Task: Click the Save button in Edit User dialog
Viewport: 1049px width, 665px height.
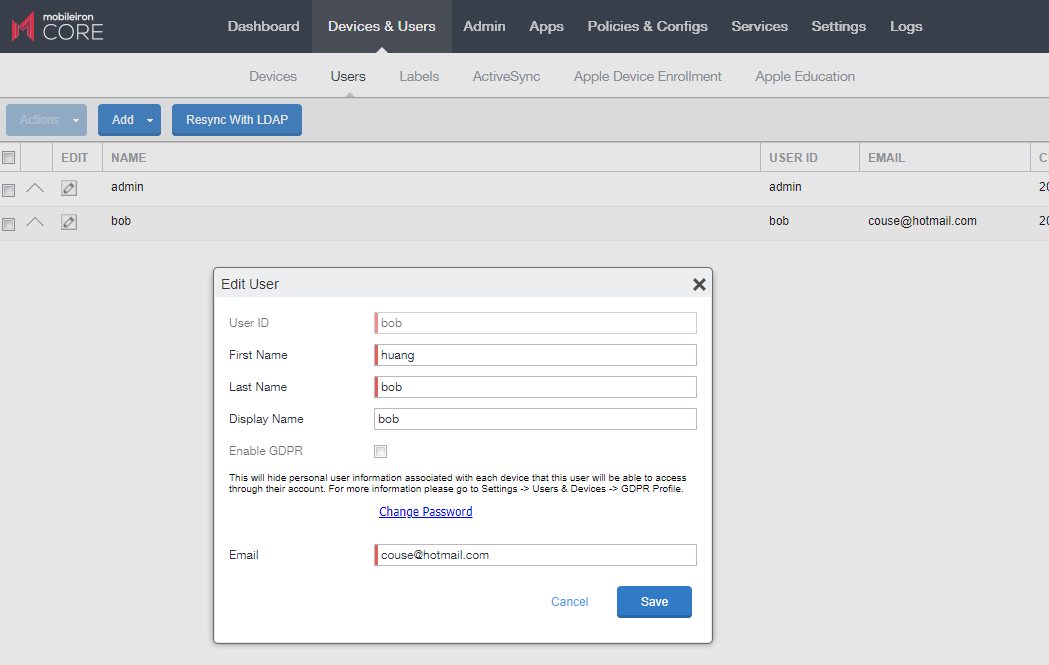Action: [654, 601]
